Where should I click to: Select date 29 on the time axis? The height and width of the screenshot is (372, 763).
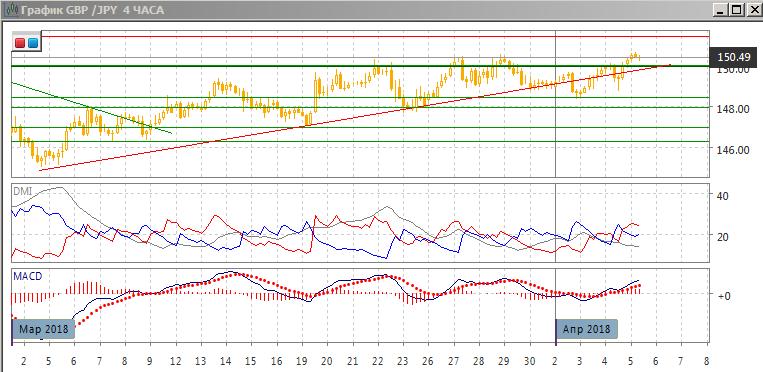tap(504, 362)
